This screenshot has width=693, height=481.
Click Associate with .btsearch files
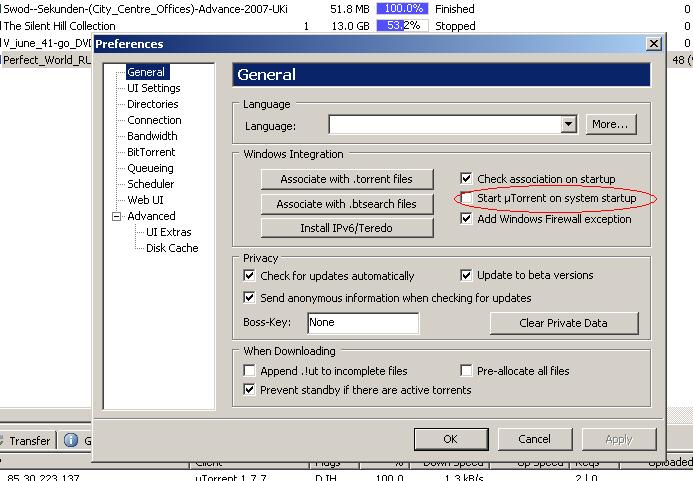[x=346, y=204]
